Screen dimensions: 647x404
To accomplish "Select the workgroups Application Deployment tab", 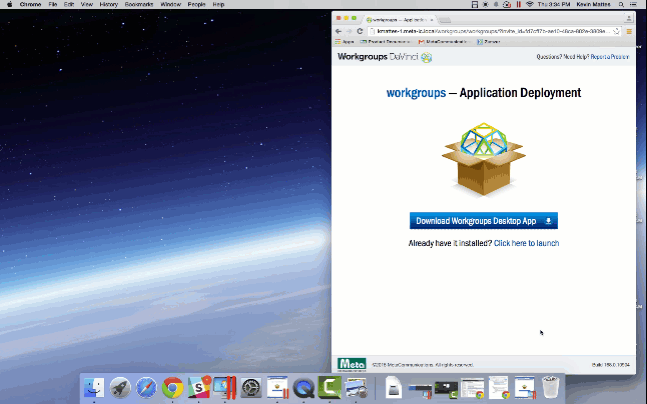I will coord(398,19).
